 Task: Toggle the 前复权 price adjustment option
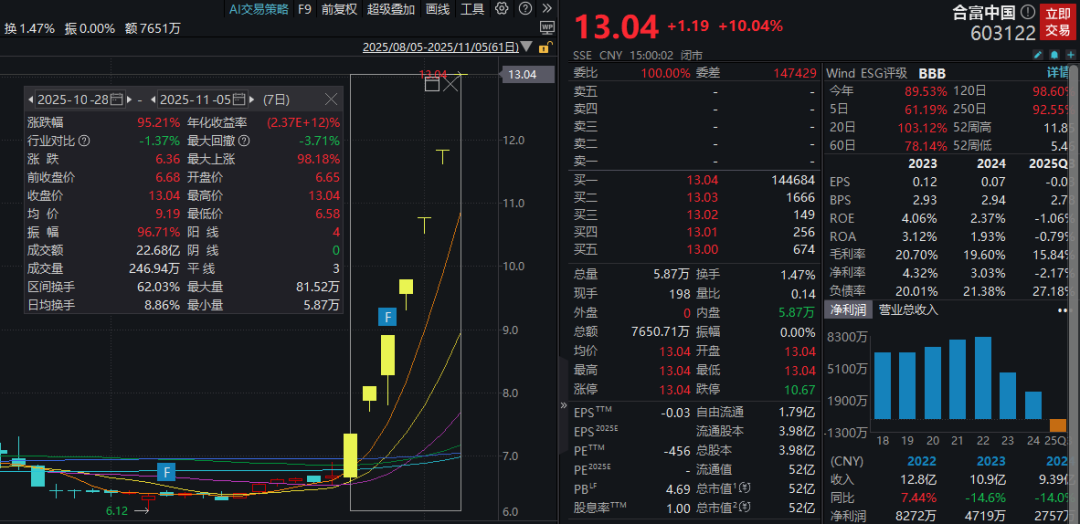coord(340,9)
